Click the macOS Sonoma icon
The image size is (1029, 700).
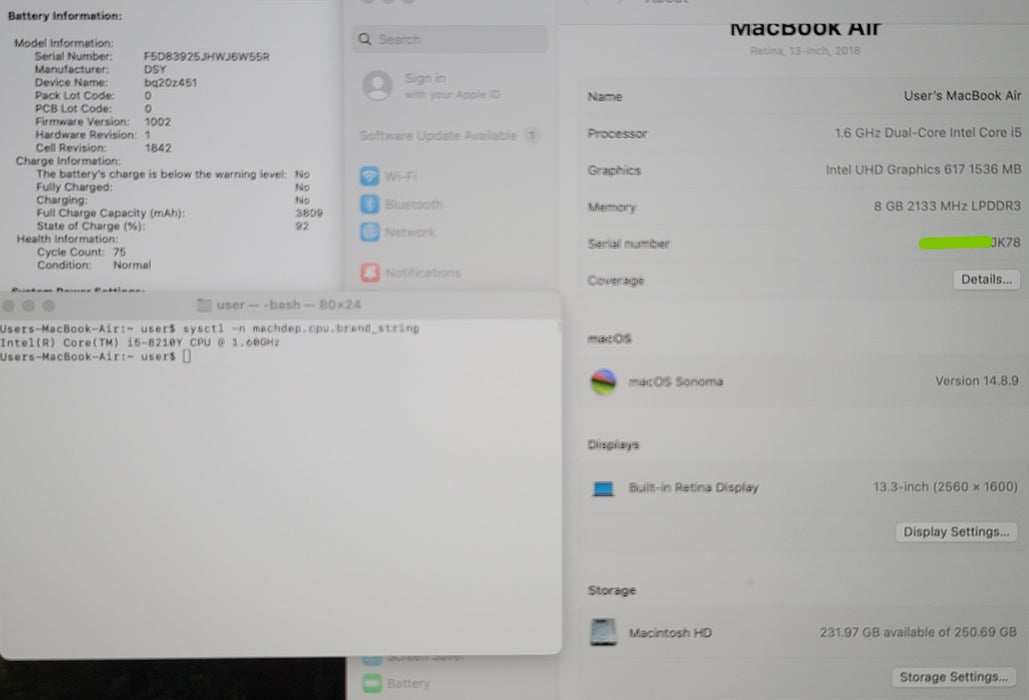603,381
